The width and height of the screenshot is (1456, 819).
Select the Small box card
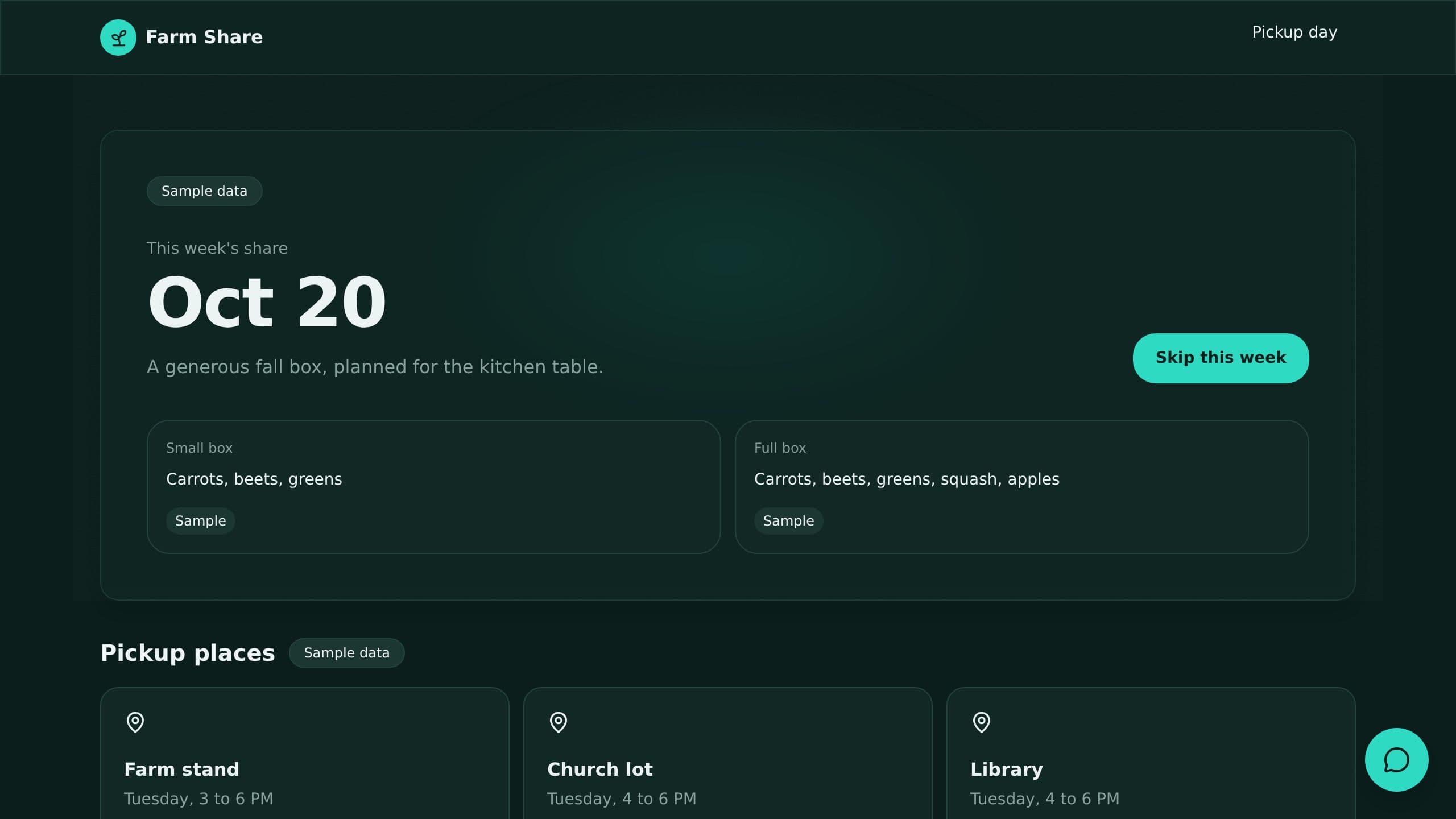coord(433,487)
